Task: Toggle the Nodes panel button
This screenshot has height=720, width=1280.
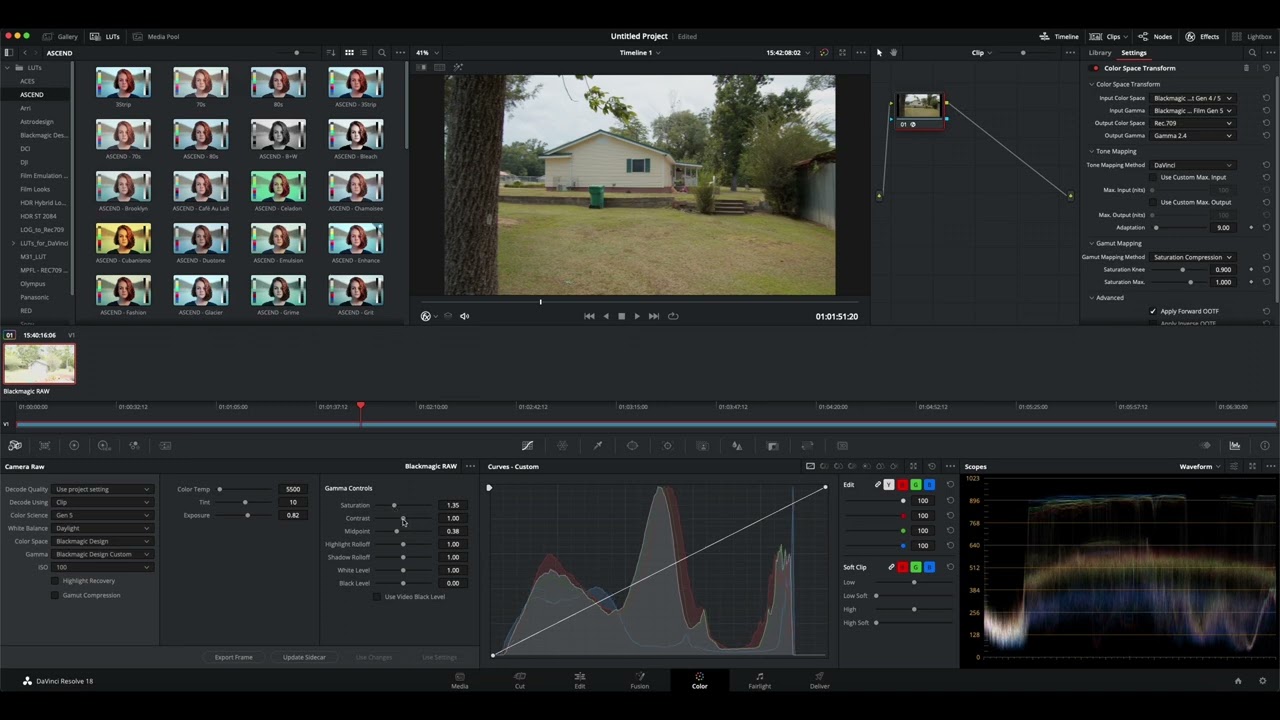Action: [x=1155, y=37]
